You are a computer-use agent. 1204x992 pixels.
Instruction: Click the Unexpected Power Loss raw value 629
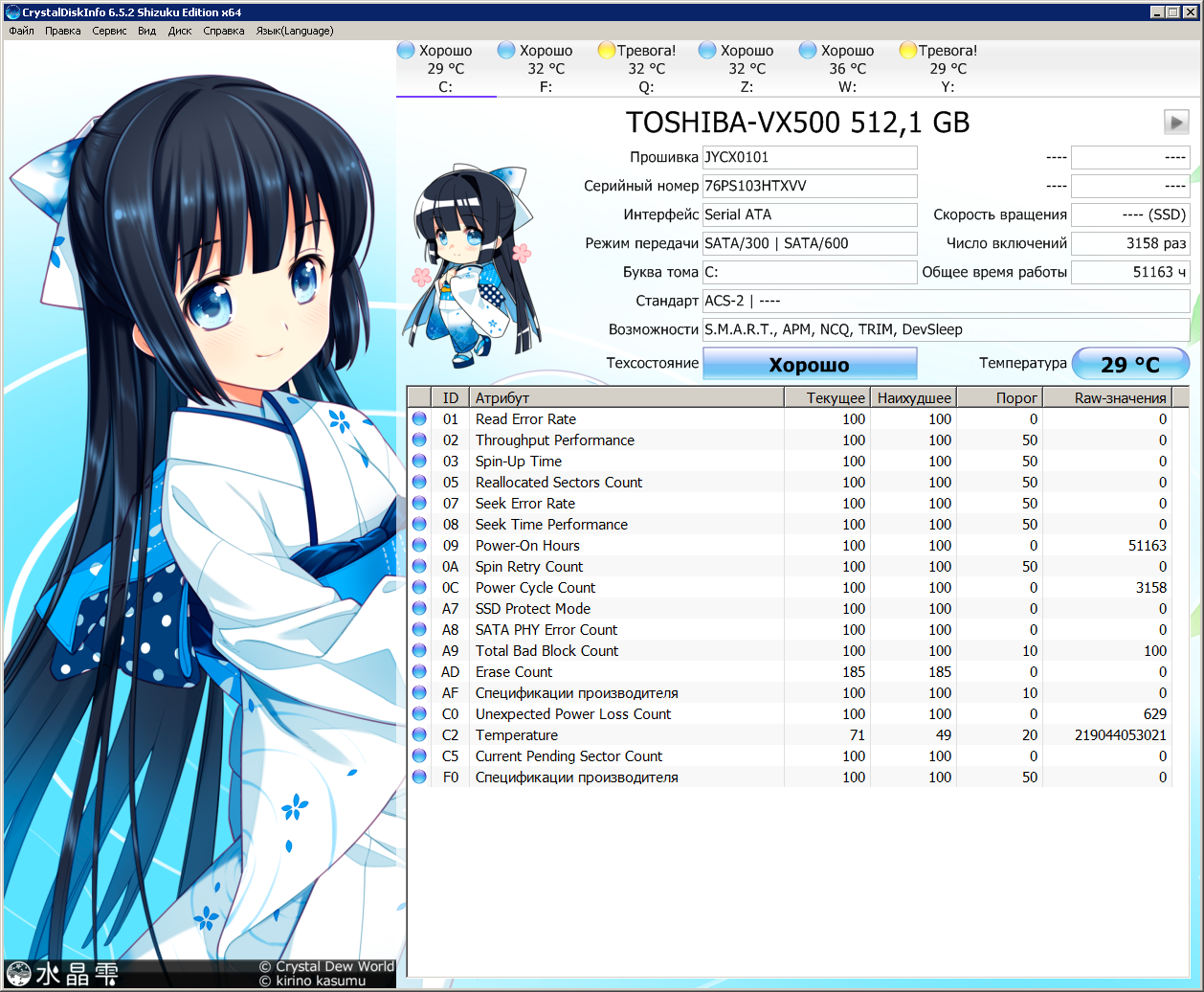click(1154, 713)
